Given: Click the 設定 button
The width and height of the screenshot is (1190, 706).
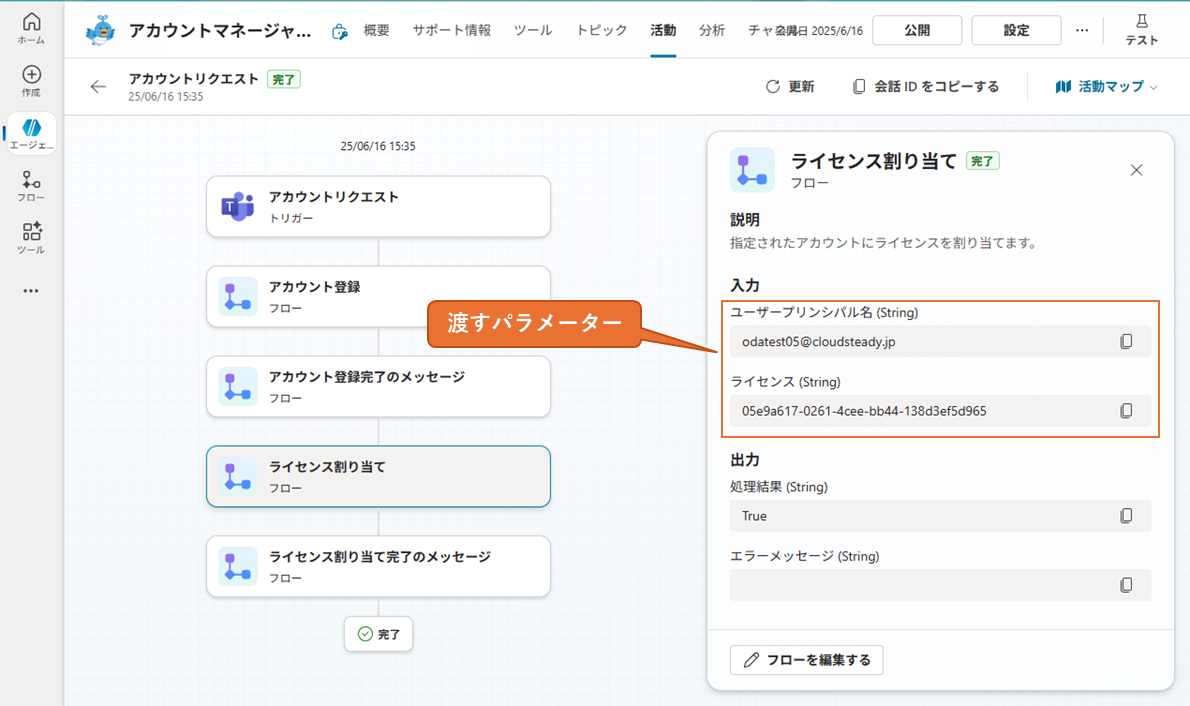Looking at the screenshot, I should tap(1016, 30).
